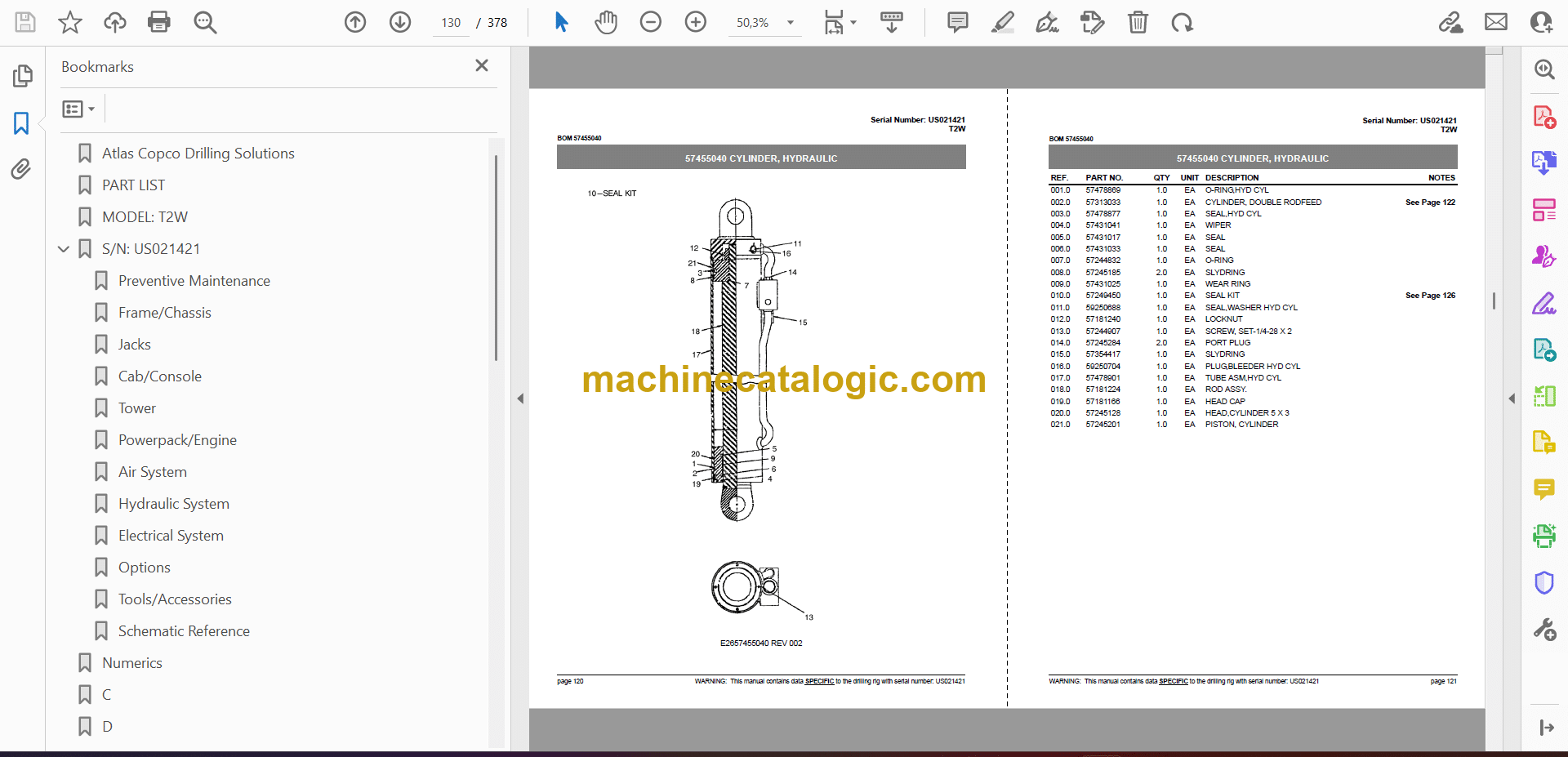This screenshot has width=1568, height=757.
Task: Toggle the Page Thumbnails panel
Action: tap(22, 76)
